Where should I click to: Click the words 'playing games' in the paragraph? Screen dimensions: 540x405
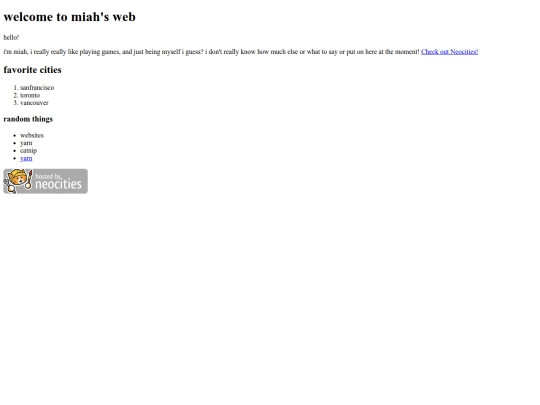coord(99,52)
